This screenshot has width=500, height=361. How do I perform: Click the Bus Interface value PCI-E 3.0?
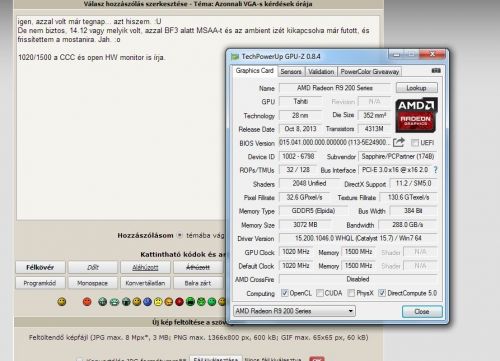tap(395, 170)
